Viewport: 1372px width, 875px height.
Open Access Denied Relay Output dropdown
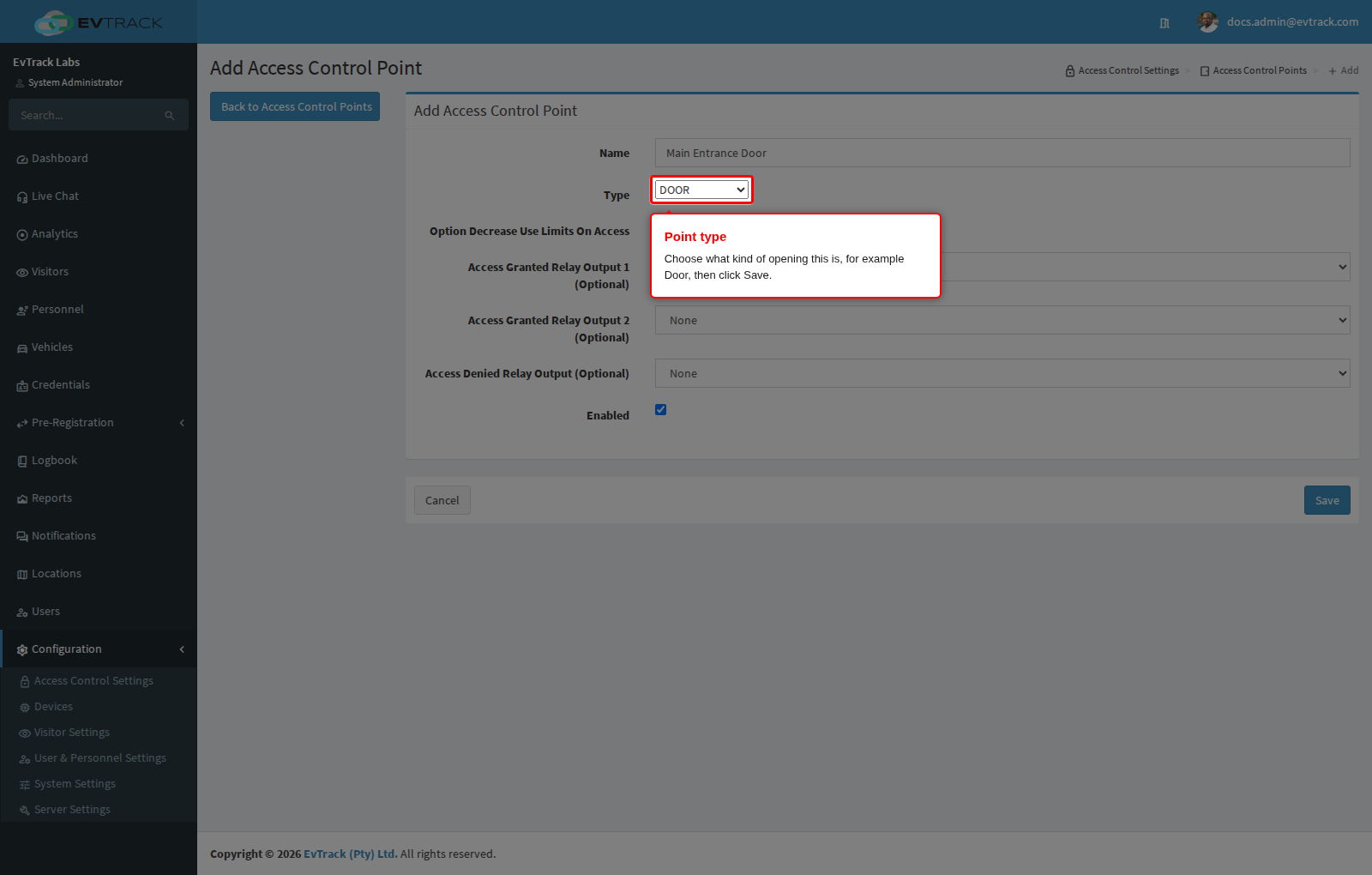(1002, 373)
